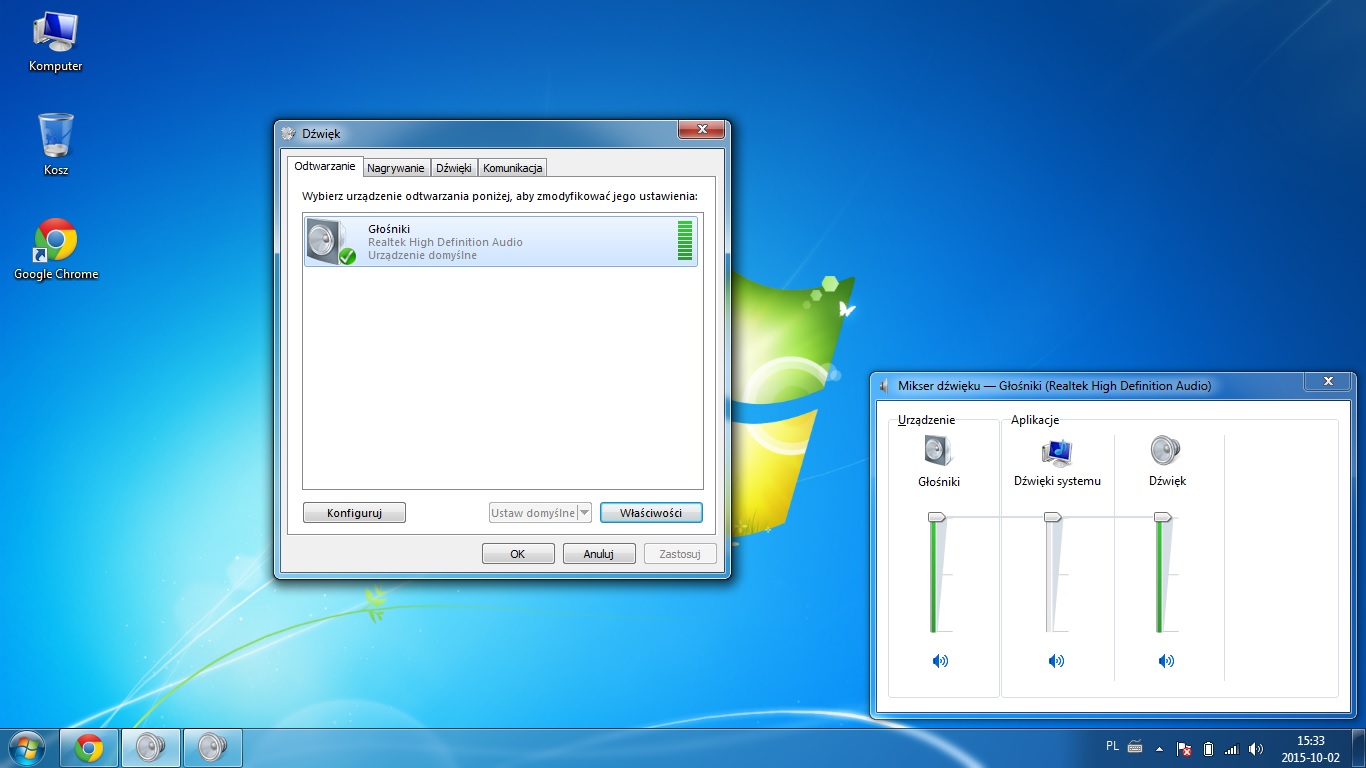
Task: Click the network signal tray icon
Action: [x=1232, y=748]
